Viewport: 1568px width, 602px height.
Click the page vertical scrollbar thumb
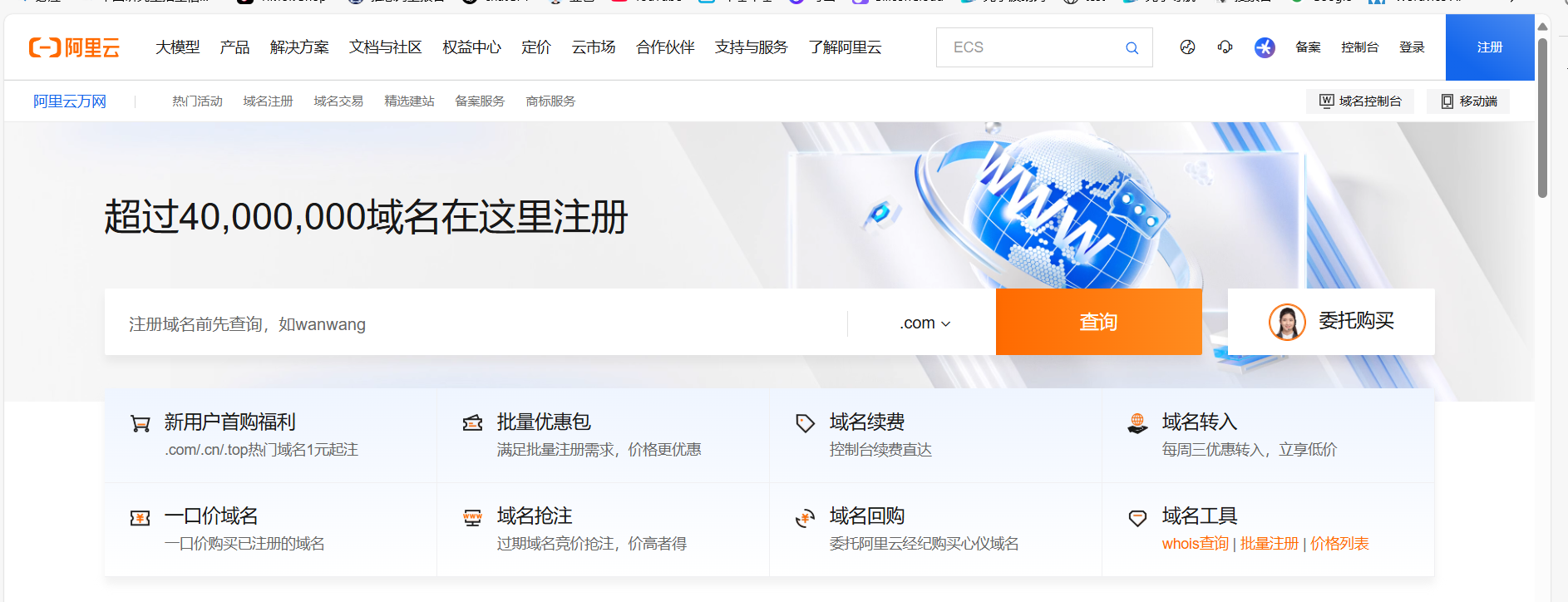click(x=1542, y=116)
